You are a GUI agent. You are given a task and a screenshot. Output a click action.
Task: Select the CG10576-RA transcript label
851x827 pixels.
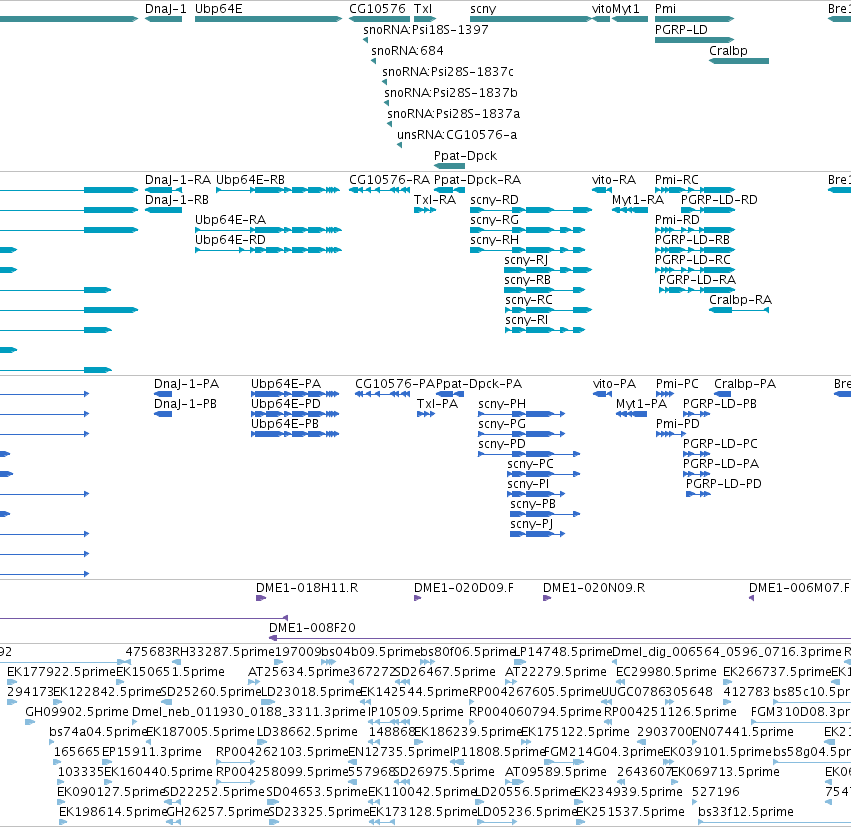[x=389, y=180]
